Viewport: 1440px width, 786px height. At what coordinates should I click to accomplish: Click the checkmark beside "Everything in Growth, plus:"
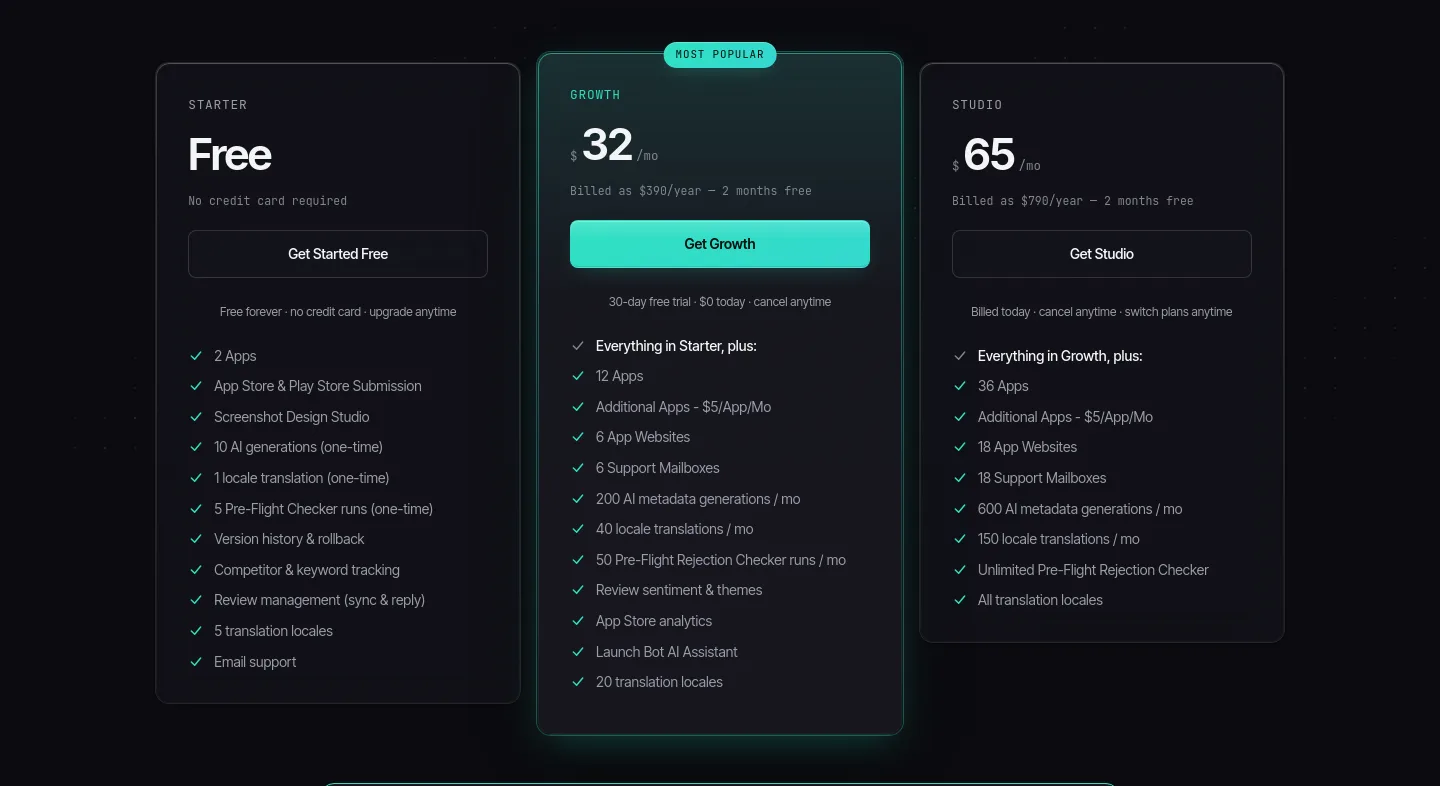point(960,356)
